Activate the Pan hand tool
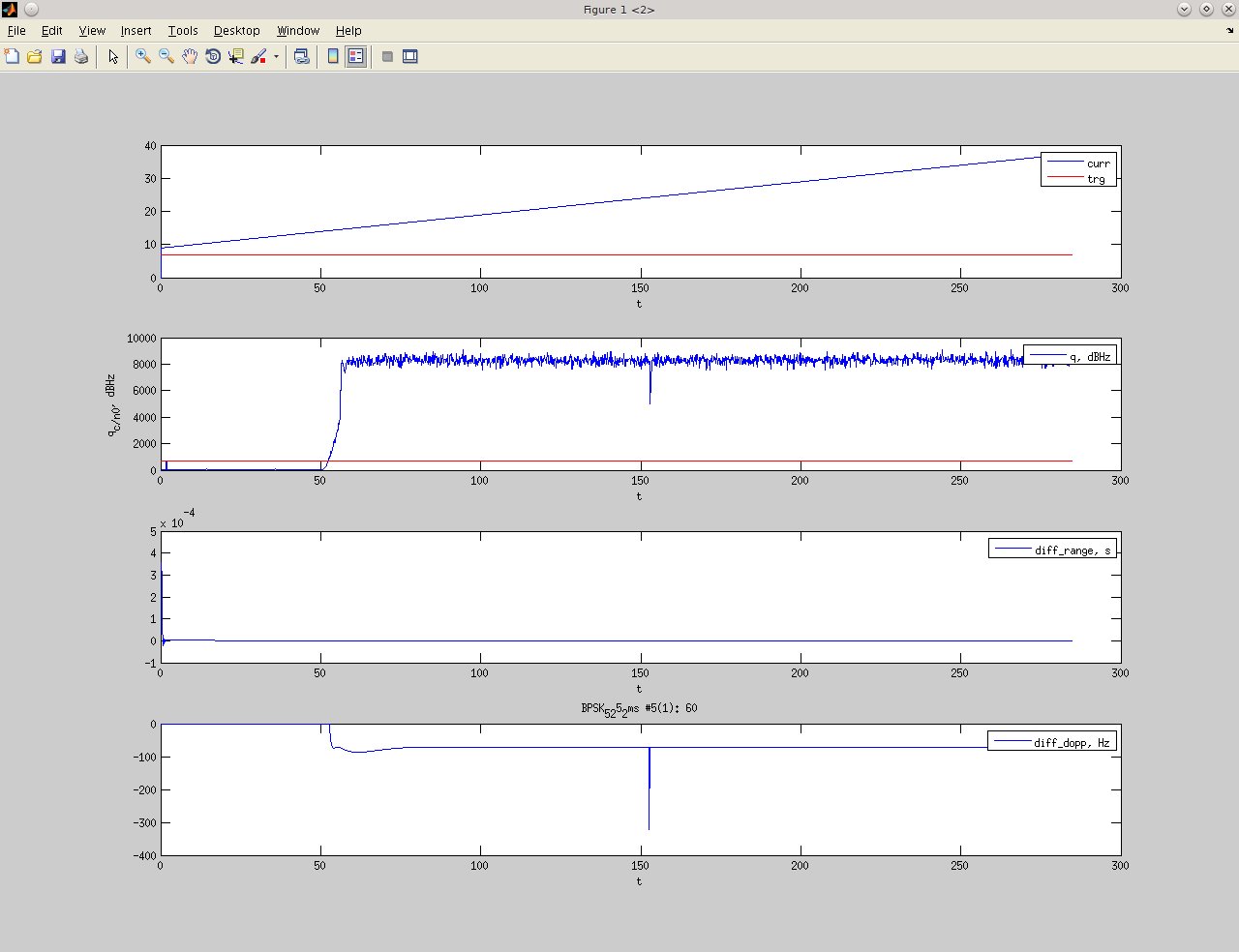 pyautogui.click(x=190, y=57)
